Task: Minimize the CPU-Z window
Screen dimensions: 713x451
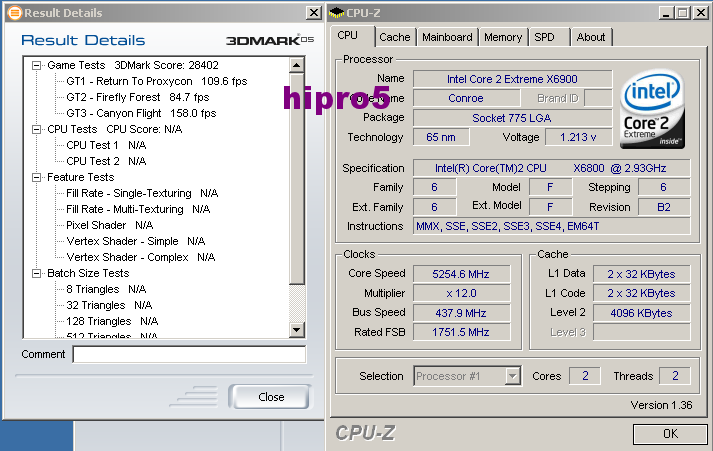Action: 666,13
